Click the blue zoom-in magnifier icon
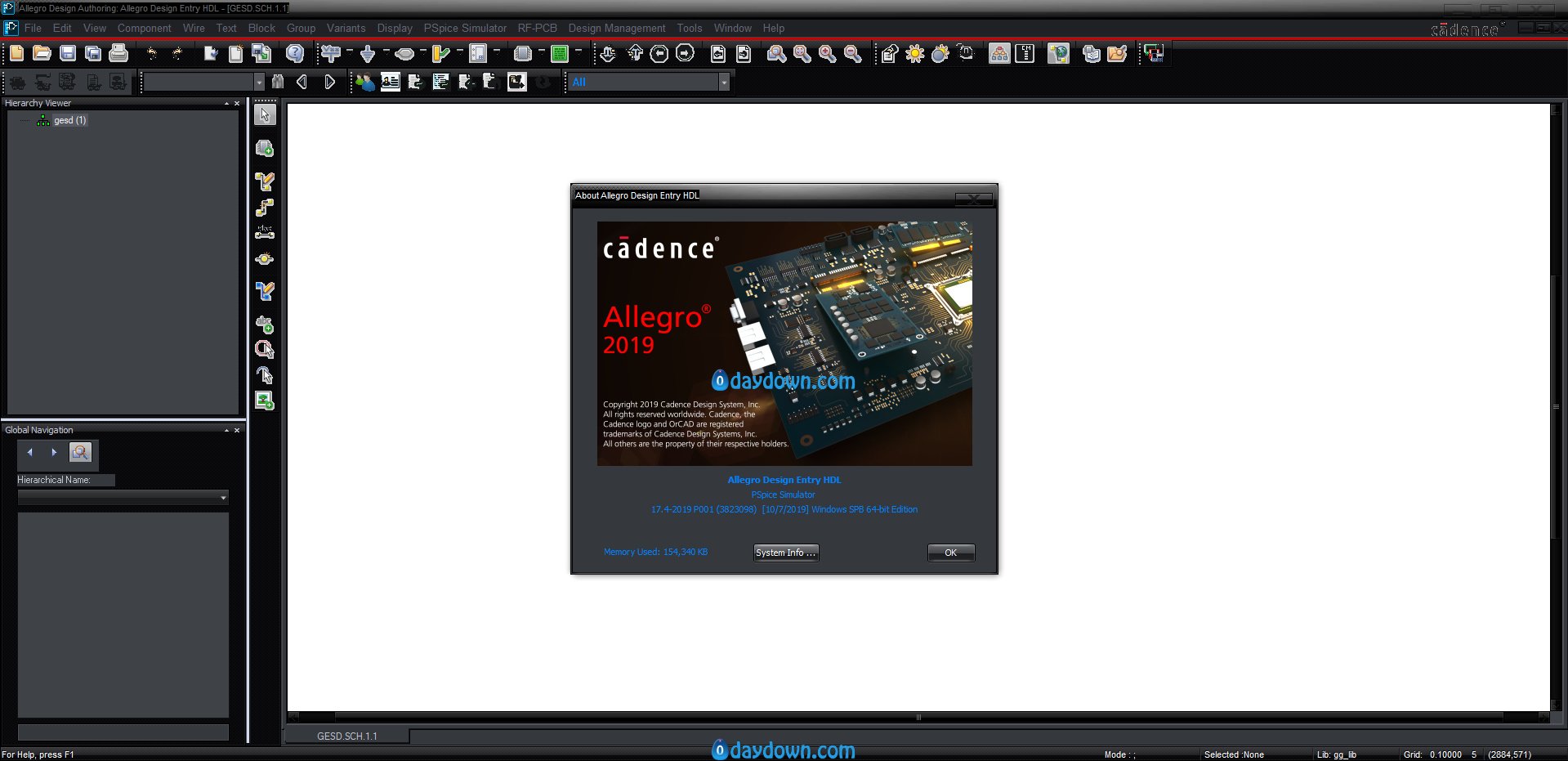The height and width of the screenshot is (761, 1568). click(828, 54)
